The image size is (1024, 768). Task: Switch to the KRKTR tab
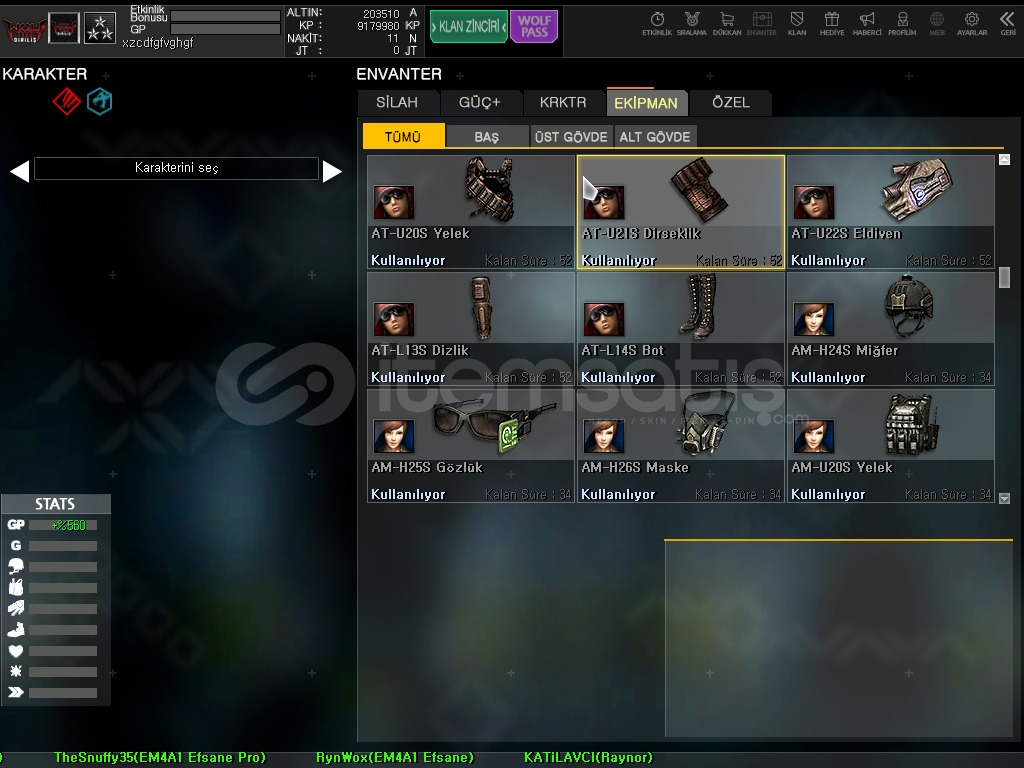pyautogui.click(x=563, y=103)
